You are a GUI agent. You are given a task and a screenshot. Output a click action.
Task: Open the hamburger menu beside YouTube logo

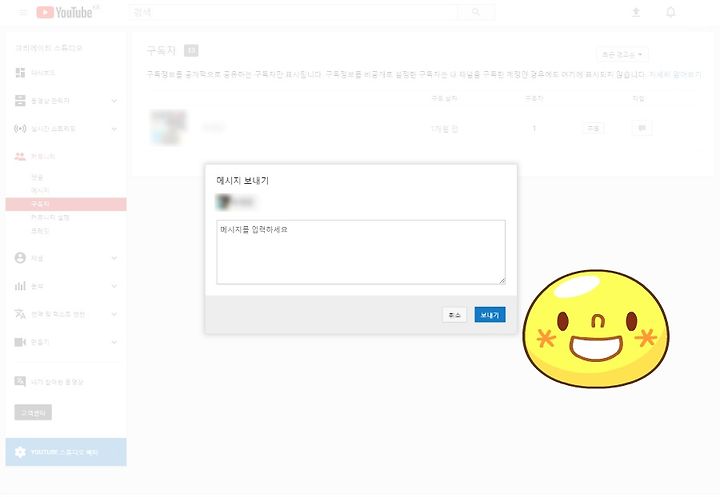click(23, 12)
